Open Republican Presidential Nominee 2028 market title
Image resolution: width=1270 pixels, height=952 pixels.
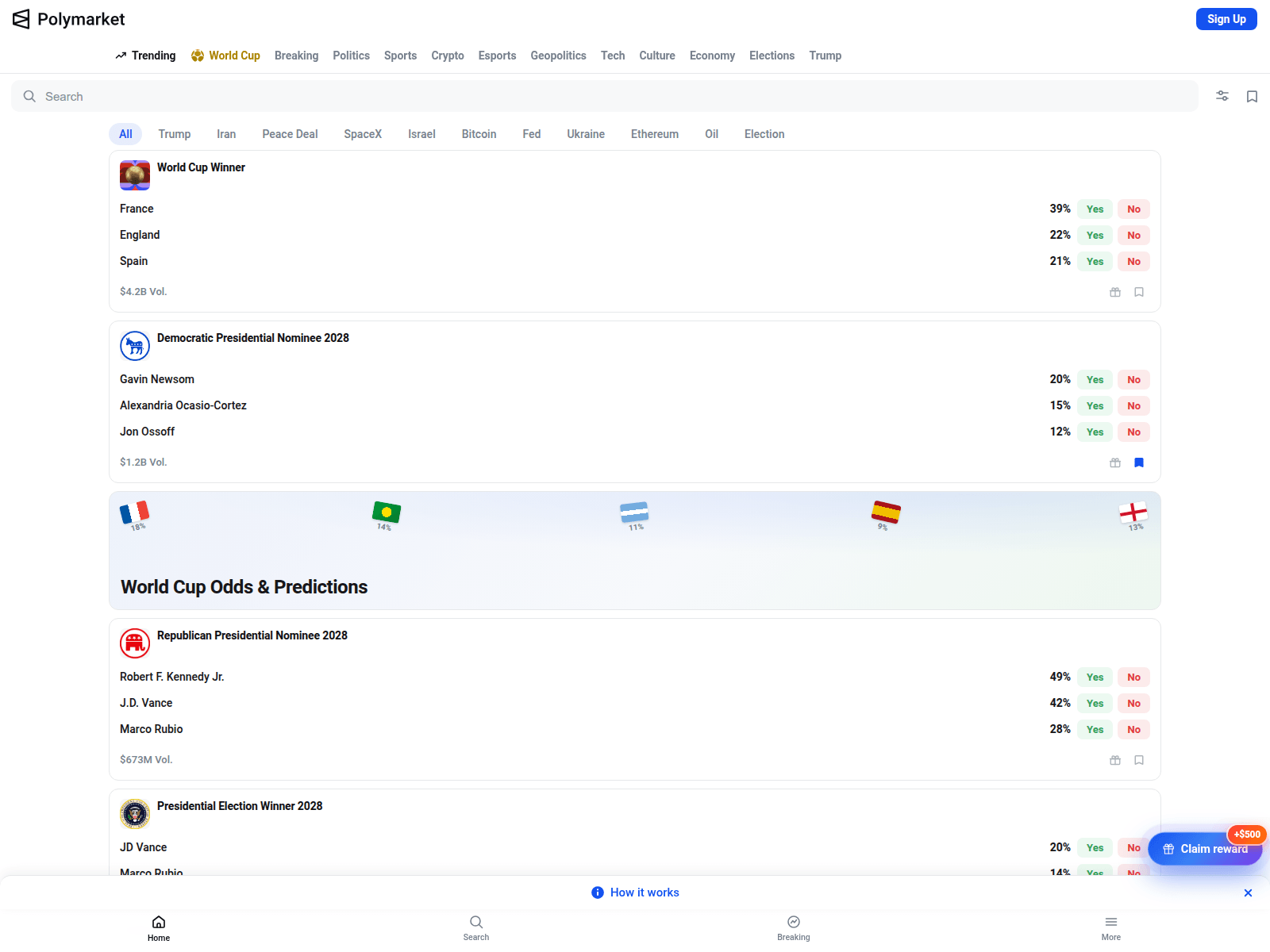point(252,635)
